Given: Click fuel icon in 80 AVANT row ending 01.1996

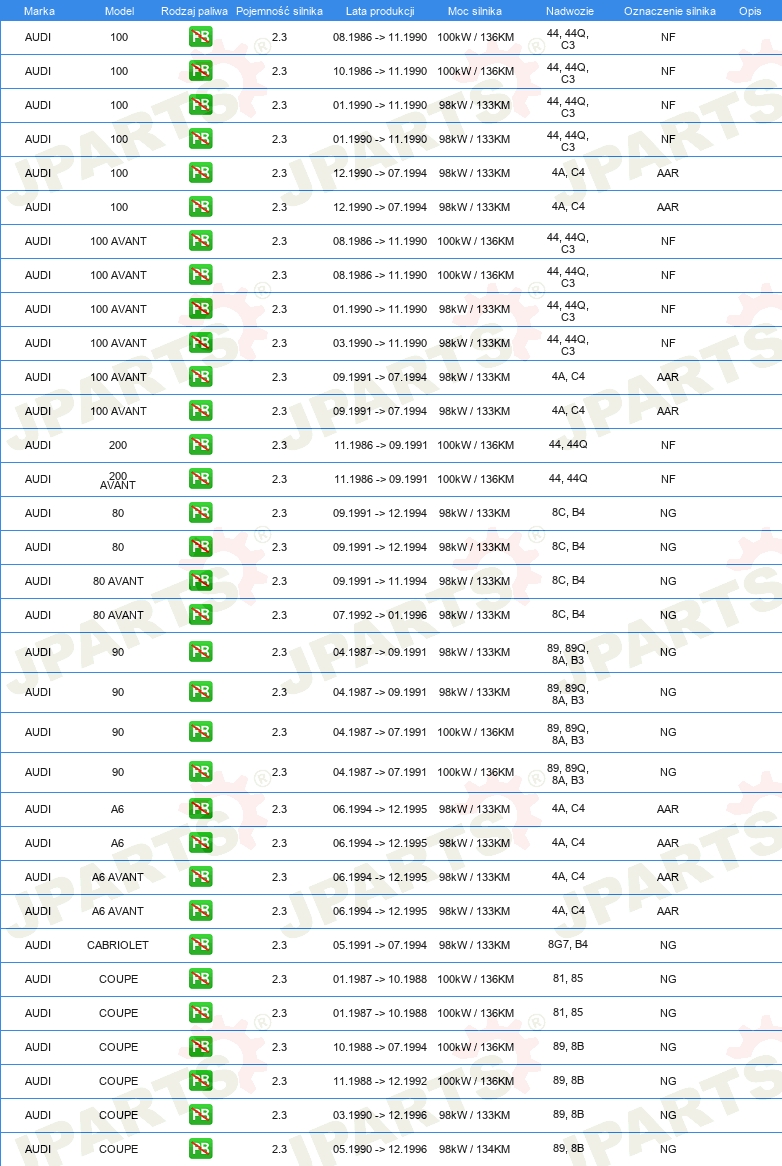Looking at the screenshot, I should click(201, 614).
